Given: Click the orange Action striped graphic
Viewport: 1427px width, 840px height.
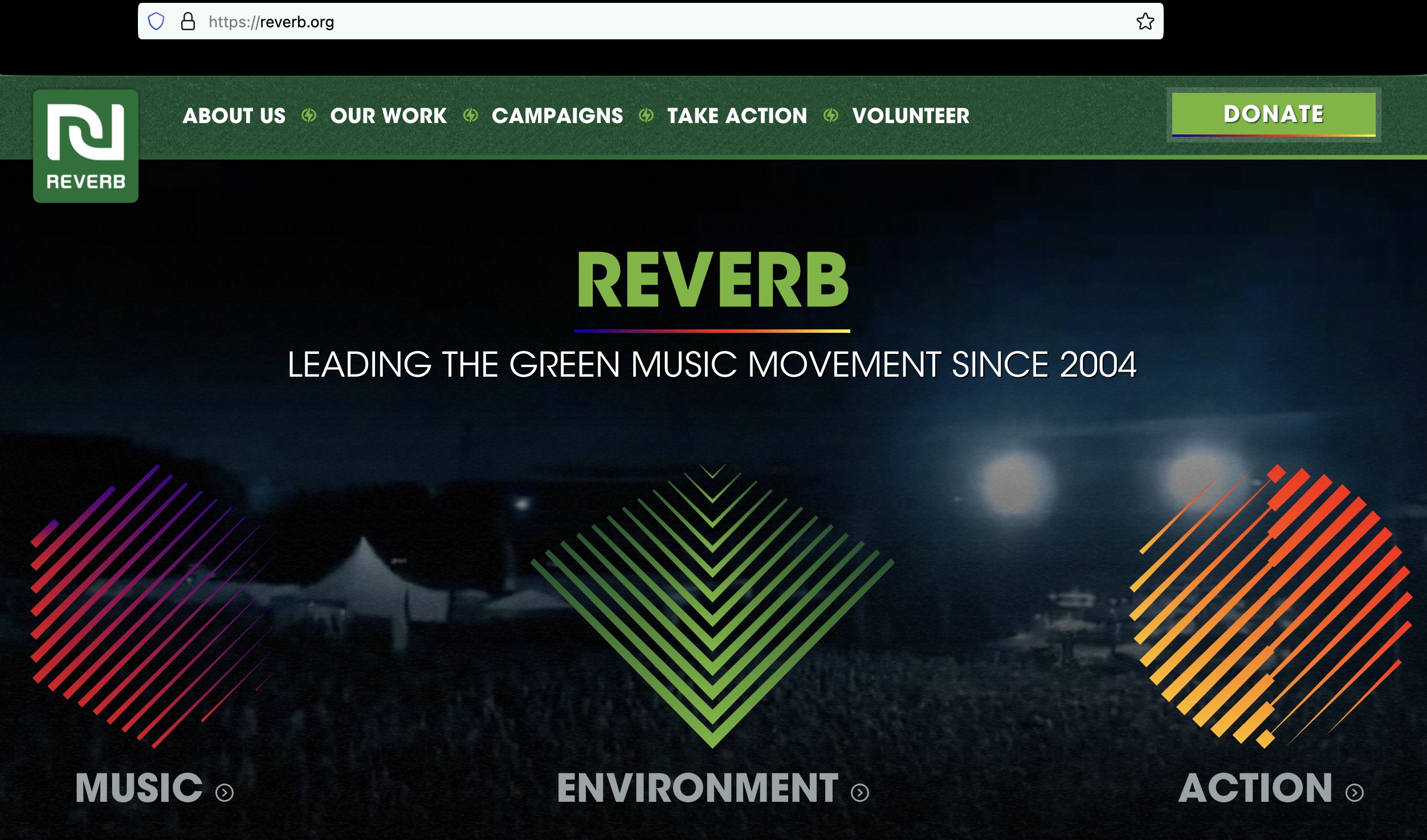Looking at the screenshot, I should tap(1271, 606).
